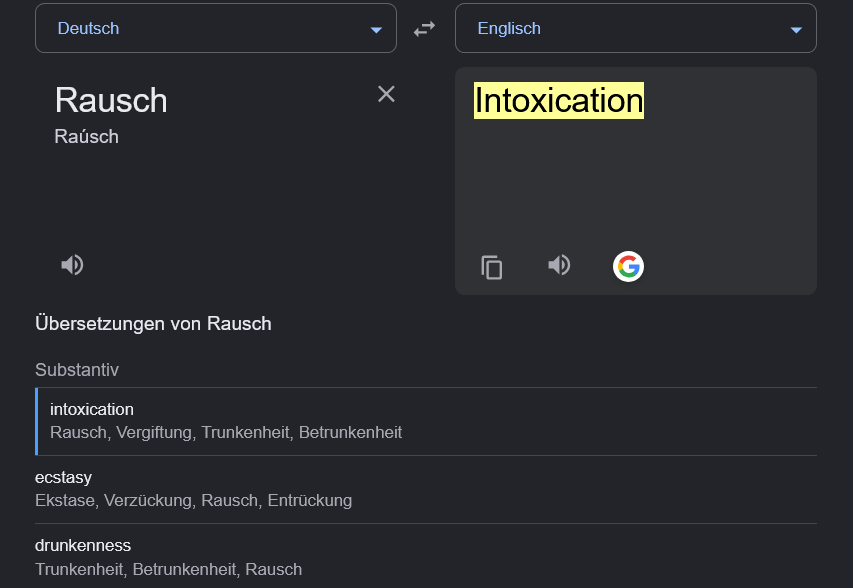Click synonyms Rausch, Vergiftung, Trunkenheit, Betrunkenheit
Image resolution: width=853 pixels, height=588 pixels.
[x=226, y=432]
